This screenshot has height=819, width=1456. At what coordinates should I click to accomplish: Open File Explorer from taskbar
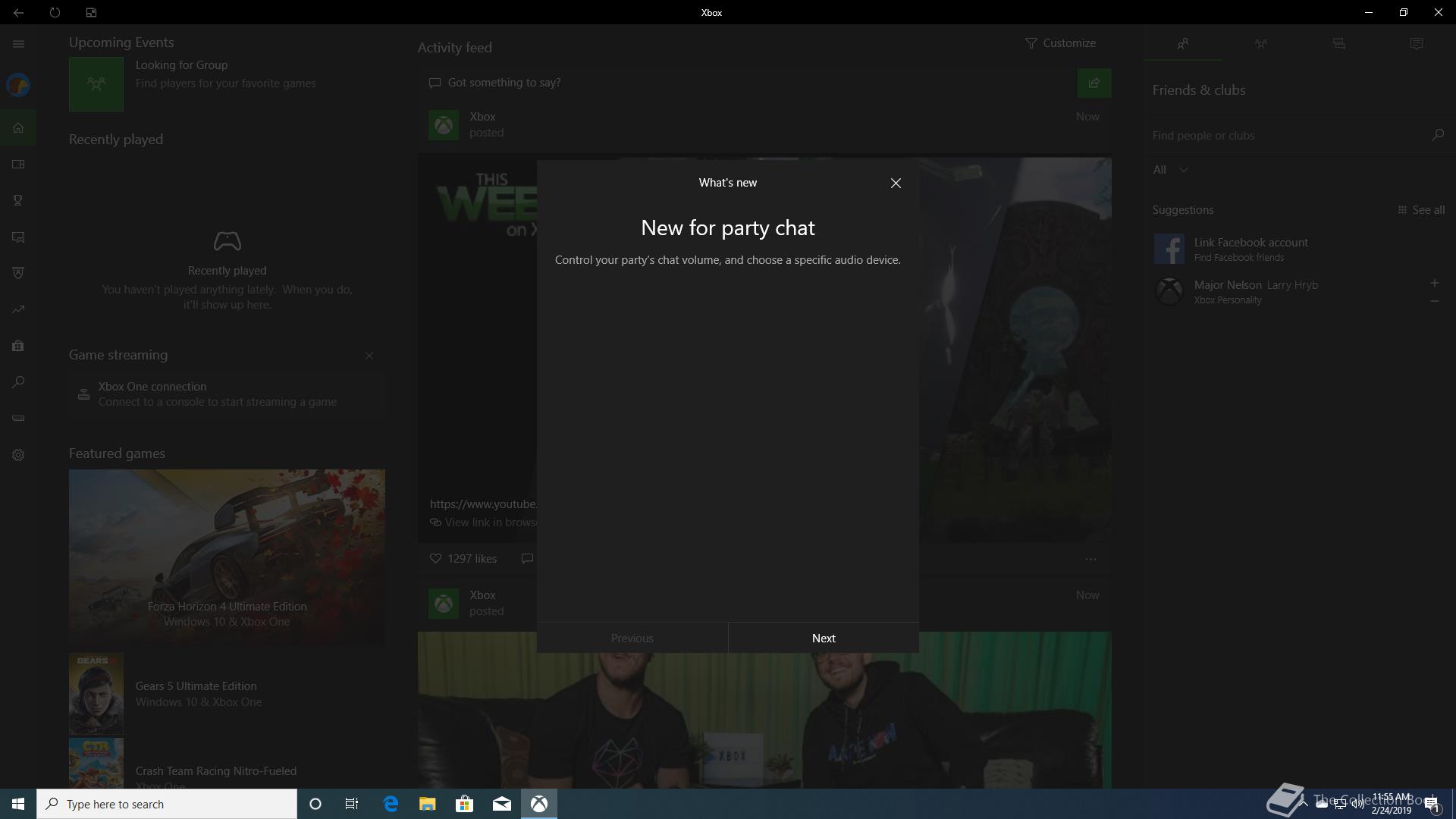[428, 804]
